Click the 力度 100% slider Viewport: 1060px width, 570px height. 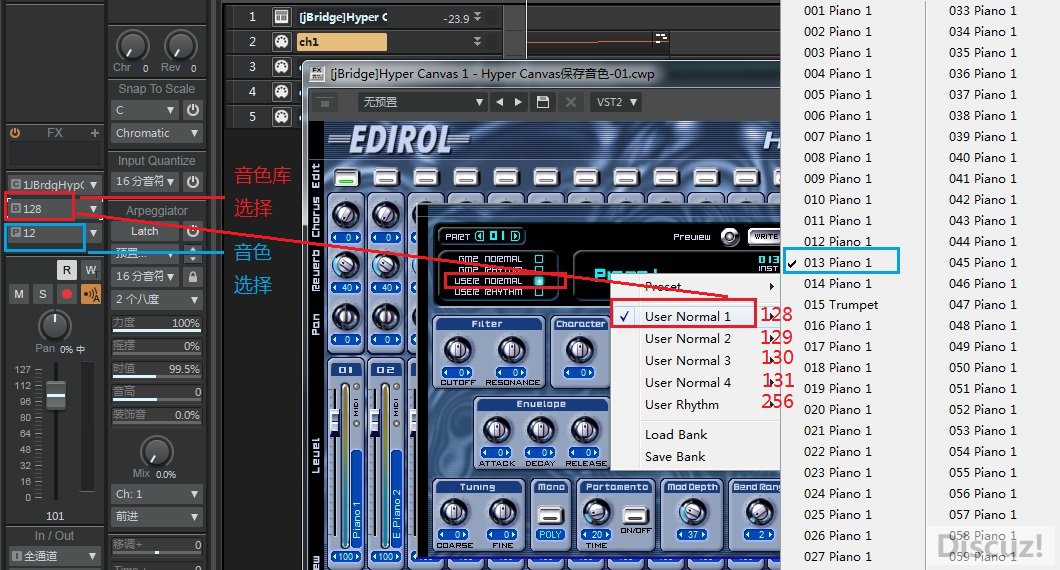[157, 323]
